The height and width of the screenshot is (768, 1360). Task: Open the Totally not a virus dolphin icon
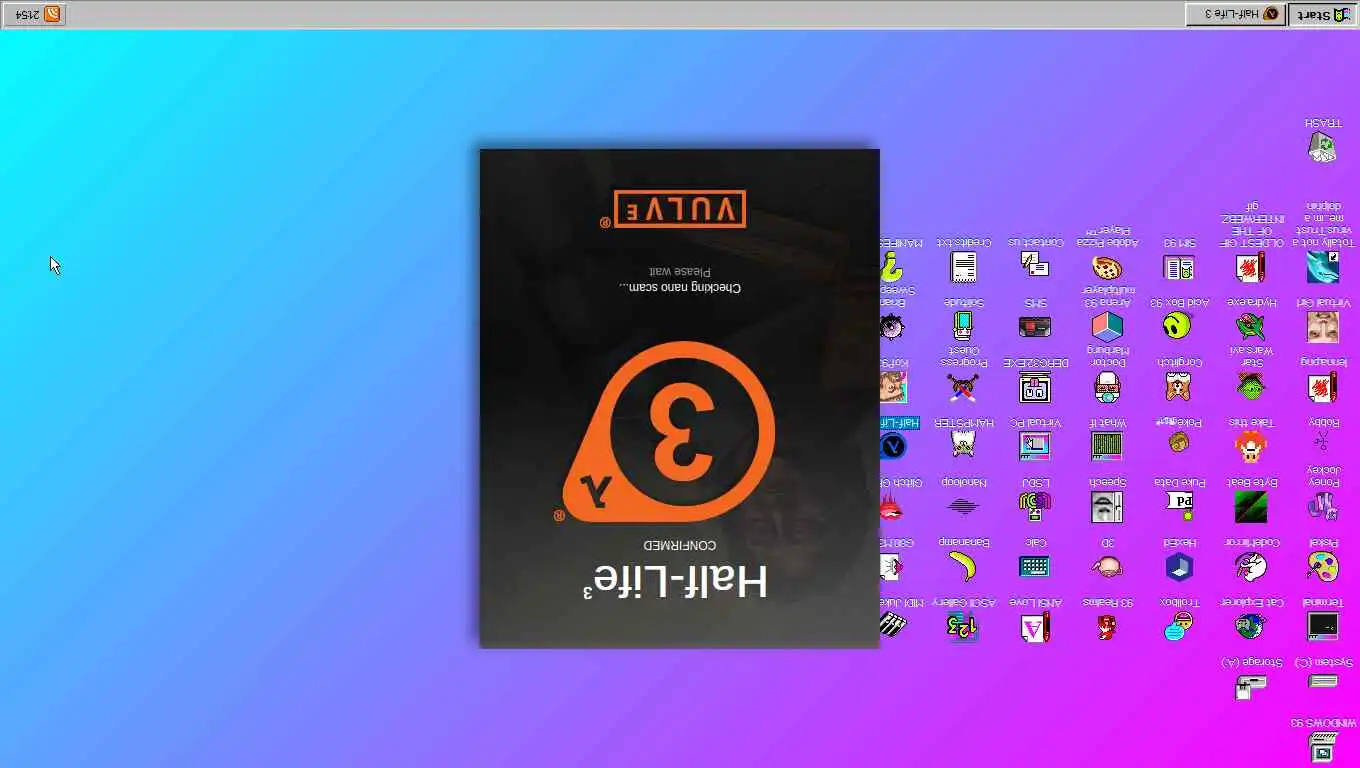pos(1322,266)
